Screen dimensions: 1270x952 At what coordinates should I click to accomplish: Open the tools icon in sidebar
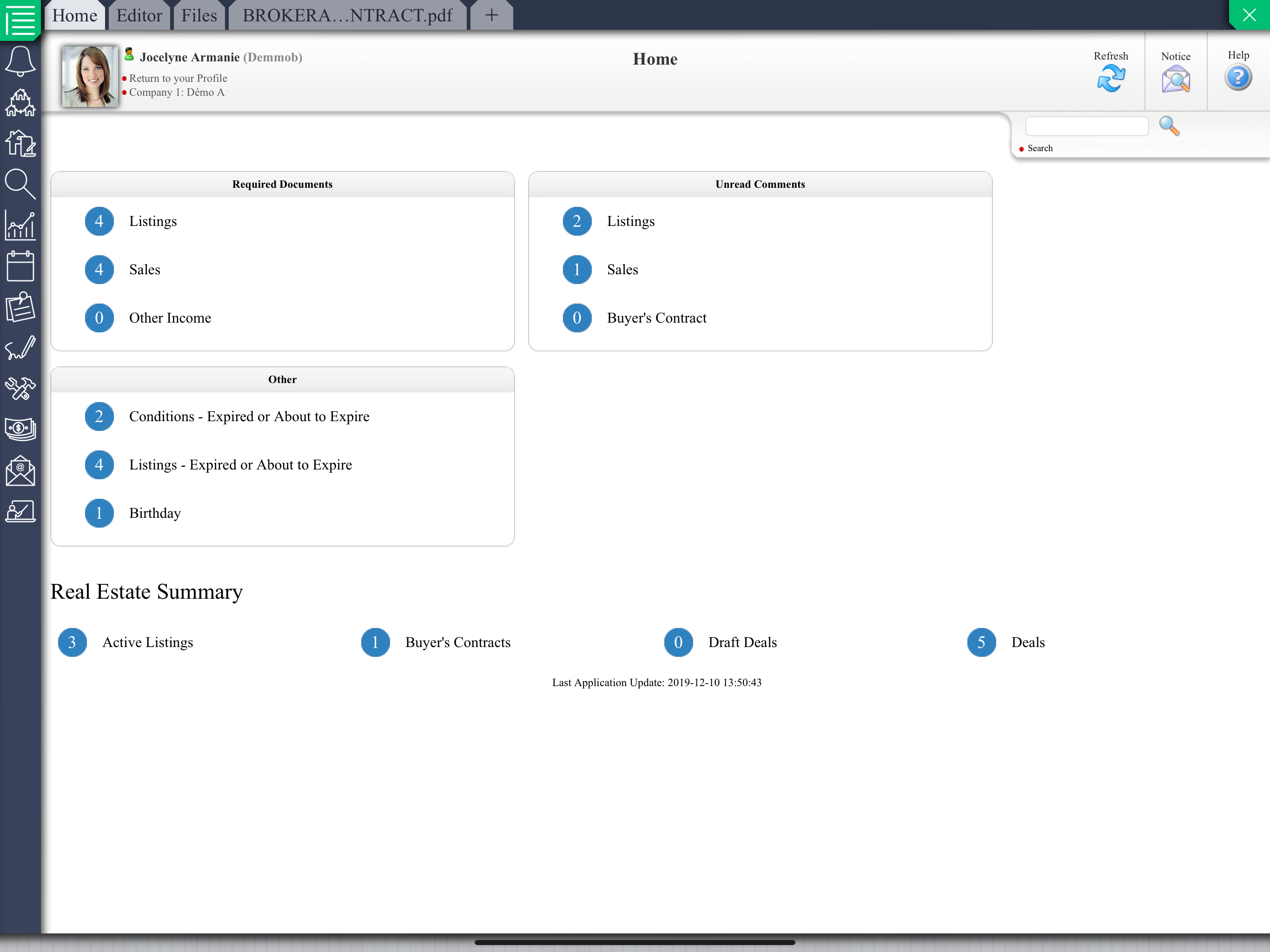click(20, 389)
